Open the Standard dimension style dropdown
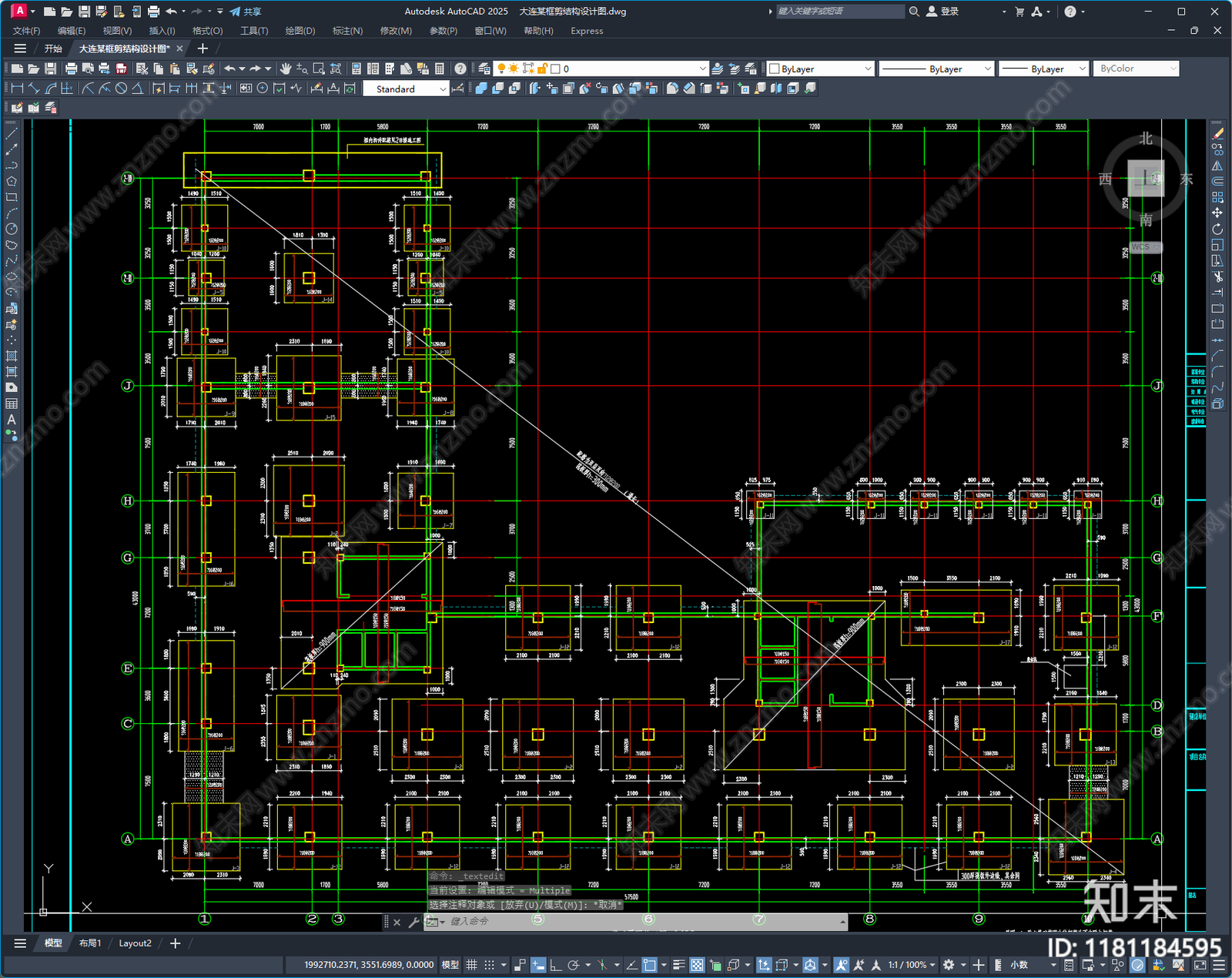The image size is (1232, 978). click(406, 89)
